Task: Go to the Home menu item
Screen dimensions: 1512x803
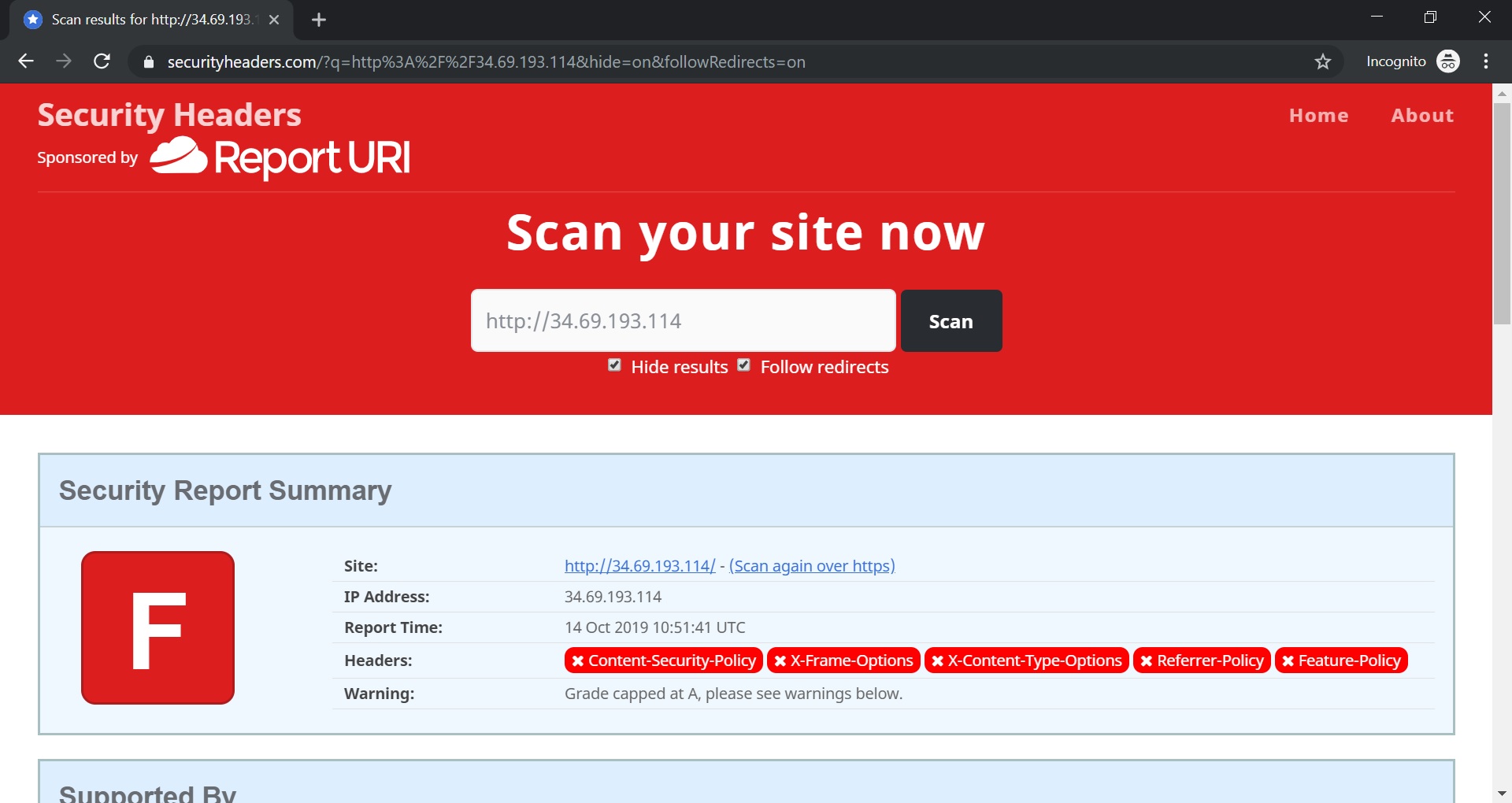Action: [x=1318, y=116]
